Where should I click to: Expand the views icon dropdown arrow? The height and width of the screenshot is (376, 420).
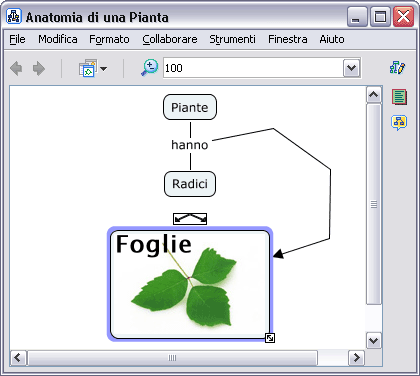[x=103, y=69]
